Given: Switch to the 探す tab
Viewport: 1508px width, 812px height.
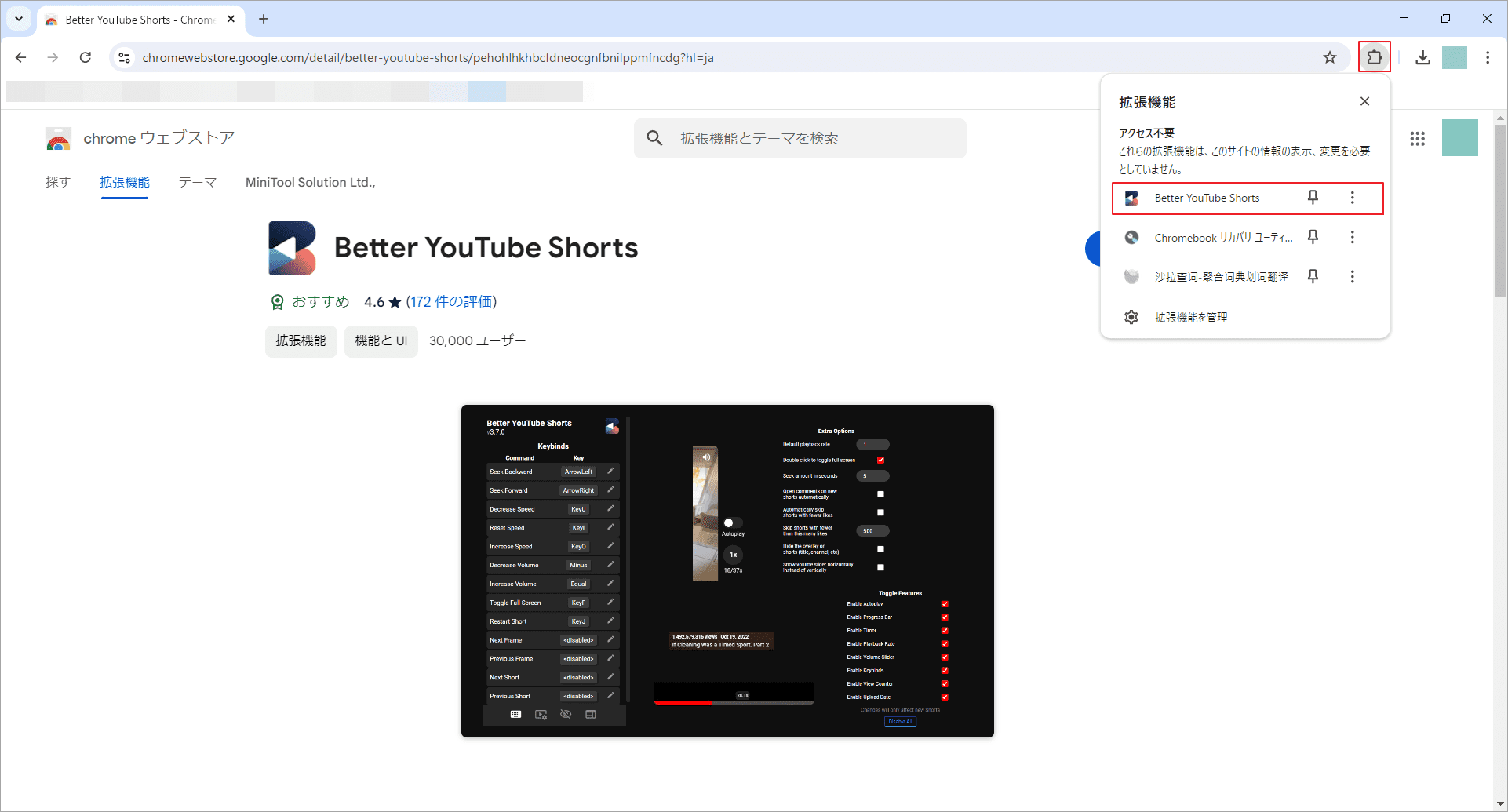Looking at the screenshot, I should 58,182.
